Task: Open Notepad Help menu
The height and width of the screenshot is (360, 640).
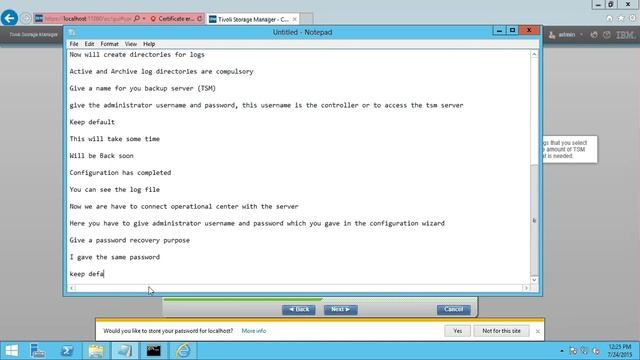Action: 149,44
